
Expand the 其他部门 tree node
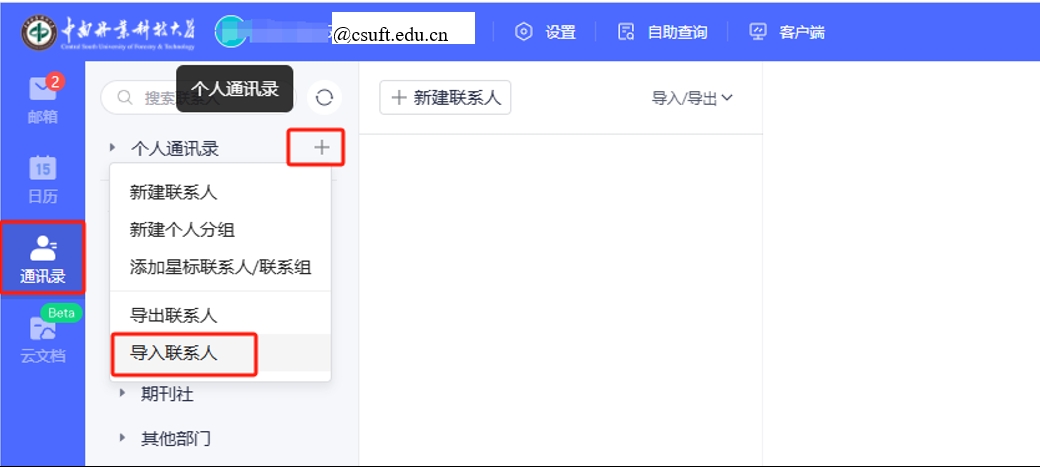point(123,438)
